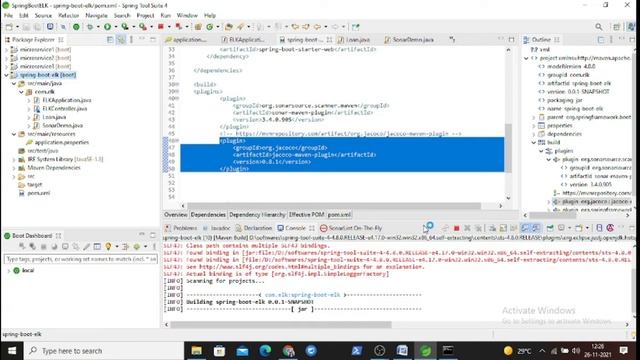Collapse the src/main/java folder
The height and width of the screenshot is (360, 640).
pyautogui.click(x=14, y=83)
